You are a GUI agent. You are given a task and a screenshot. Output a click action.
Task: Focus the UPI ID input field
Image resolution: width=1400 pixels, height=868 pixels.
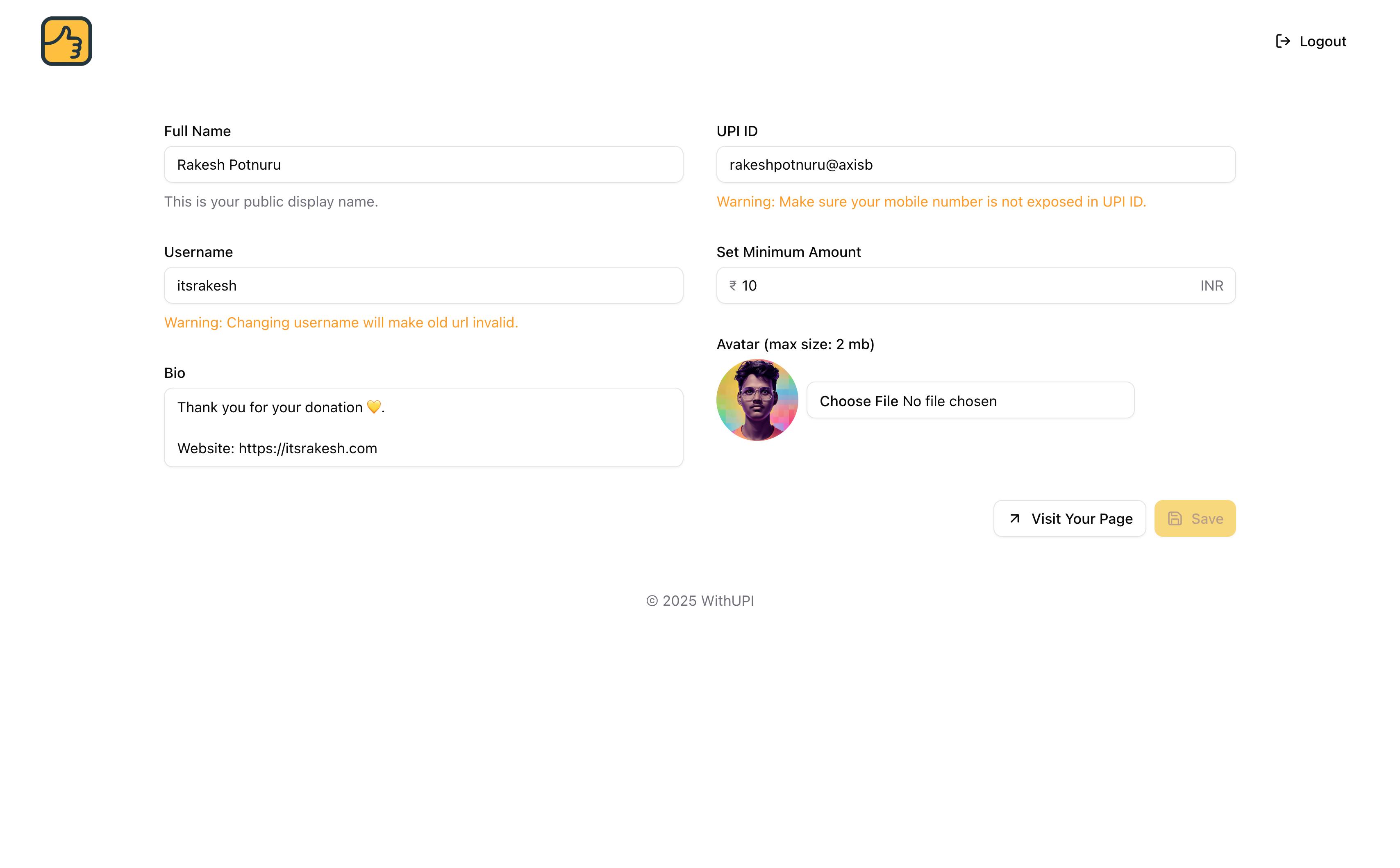click(975, 165)
